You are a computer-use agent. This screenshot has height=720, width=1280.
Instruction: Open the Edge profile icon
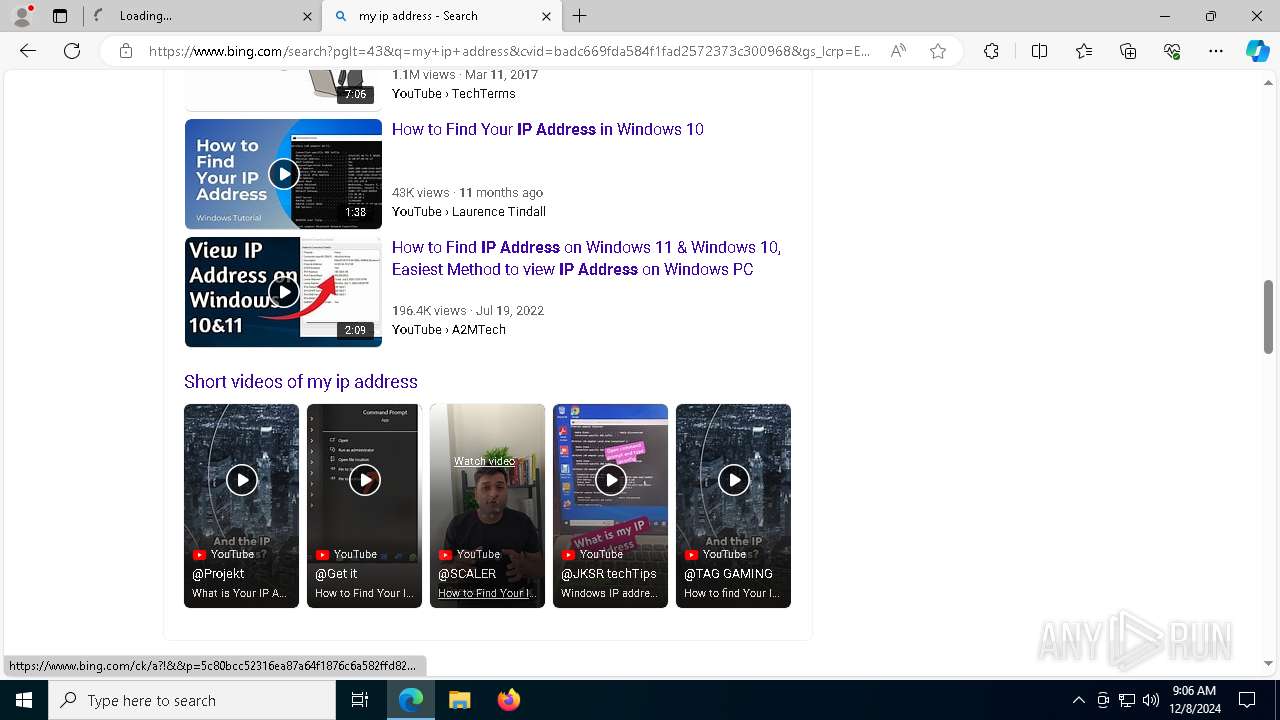(x=22, y=16)
